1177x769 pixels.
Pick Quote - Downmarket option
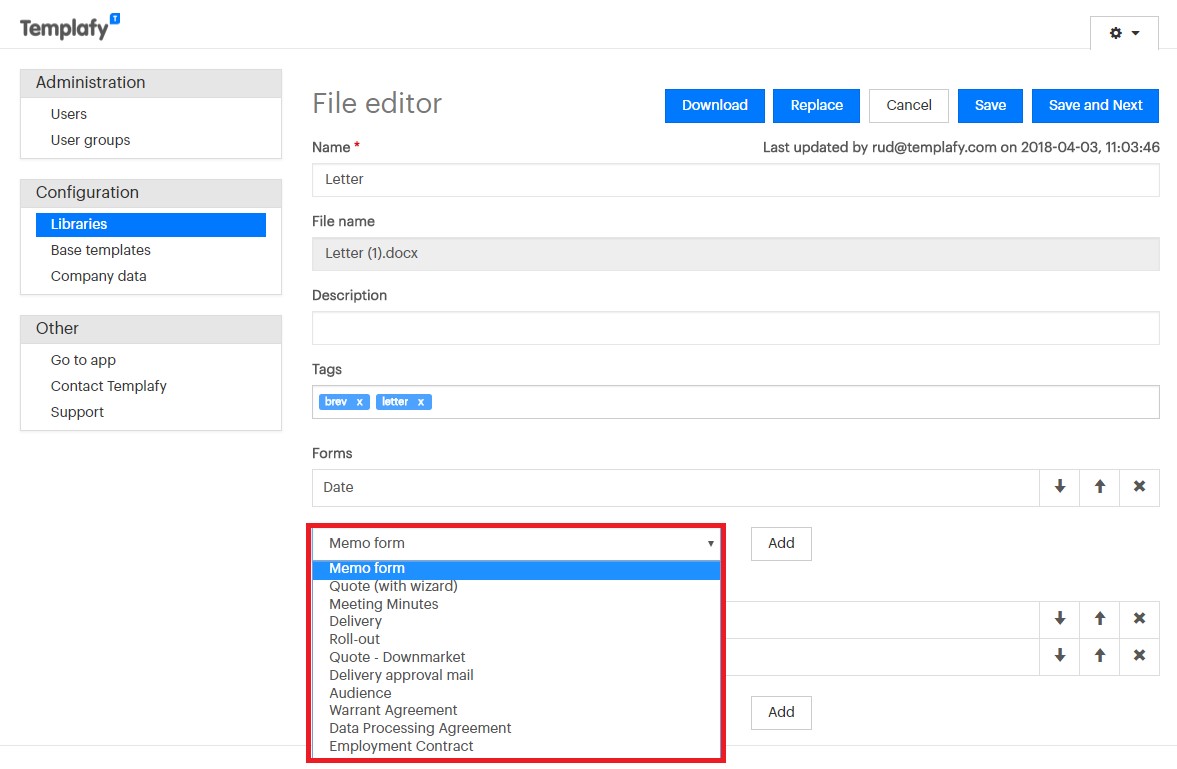click(x=516, y=658)
